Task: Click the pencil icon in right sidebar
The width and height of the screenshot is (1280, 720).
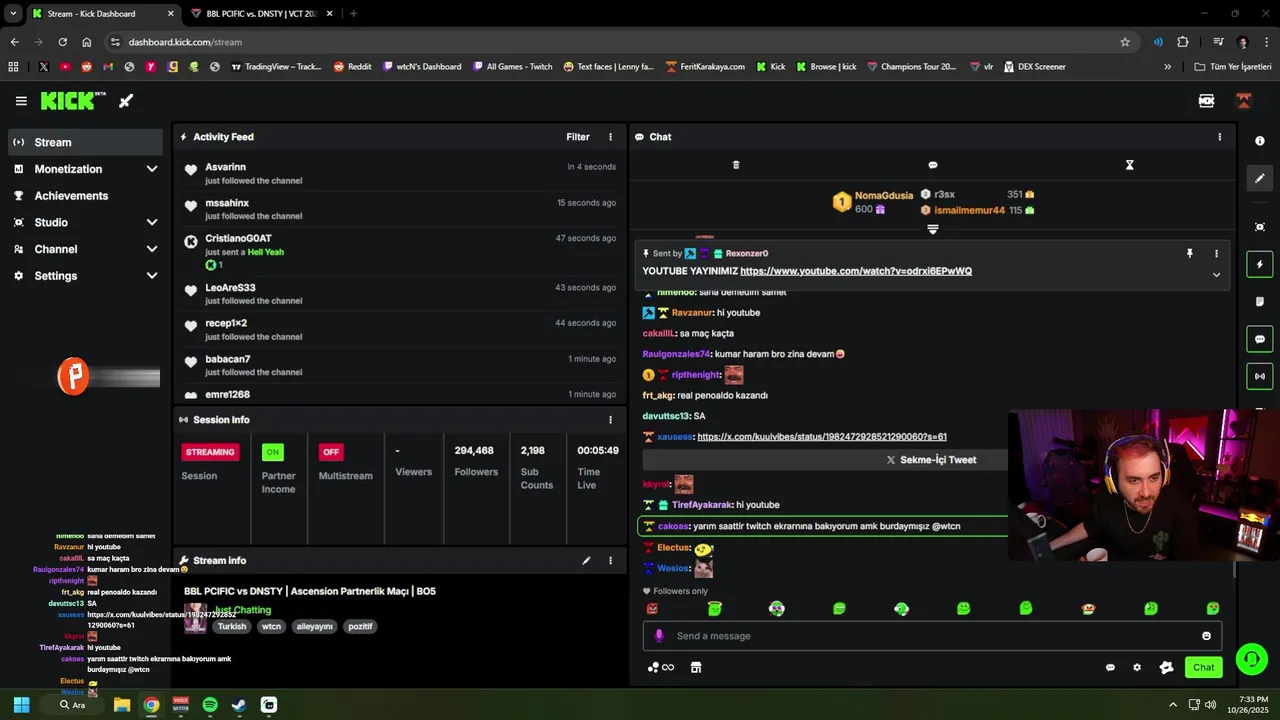Action: pos(1260,178)
